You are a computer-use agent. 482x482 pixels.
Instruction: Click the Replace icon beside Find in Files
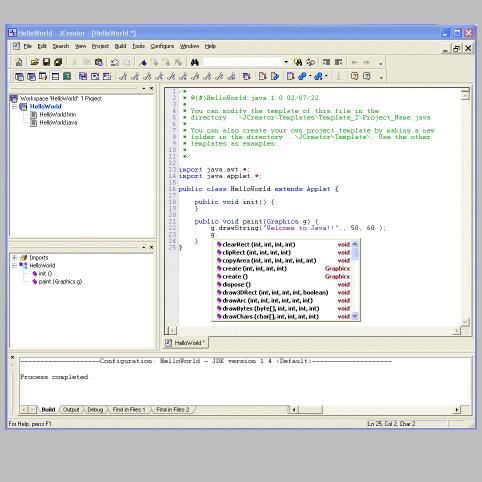coord(310,62)
